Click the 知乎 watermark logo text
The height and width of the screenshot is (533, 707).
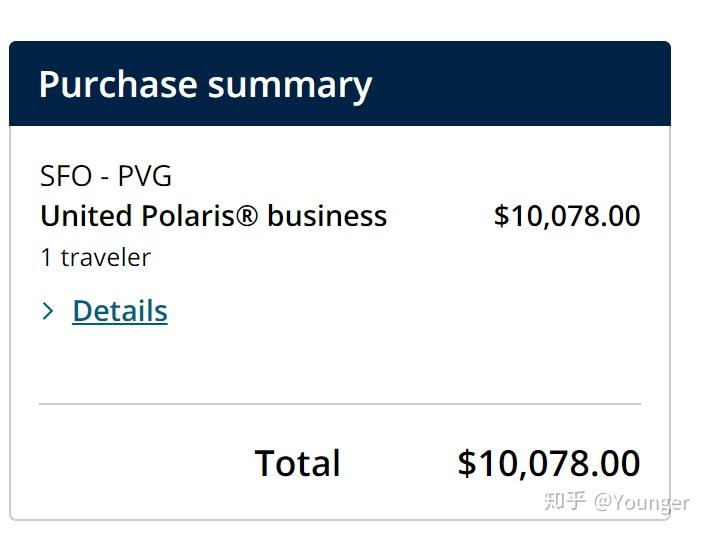(565, 500)
